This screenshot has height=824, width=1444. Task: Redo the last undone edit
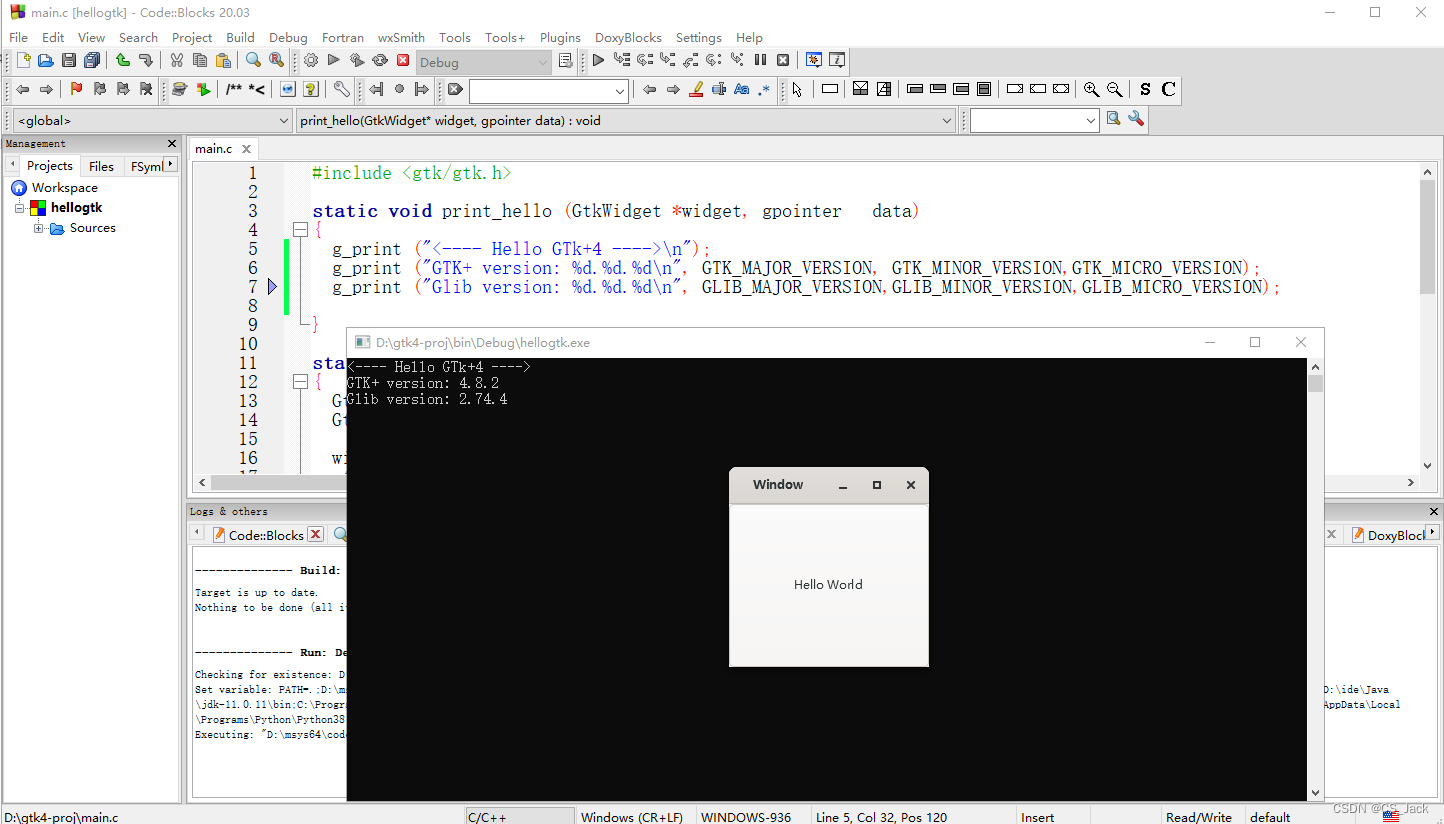tap(146, 61)
